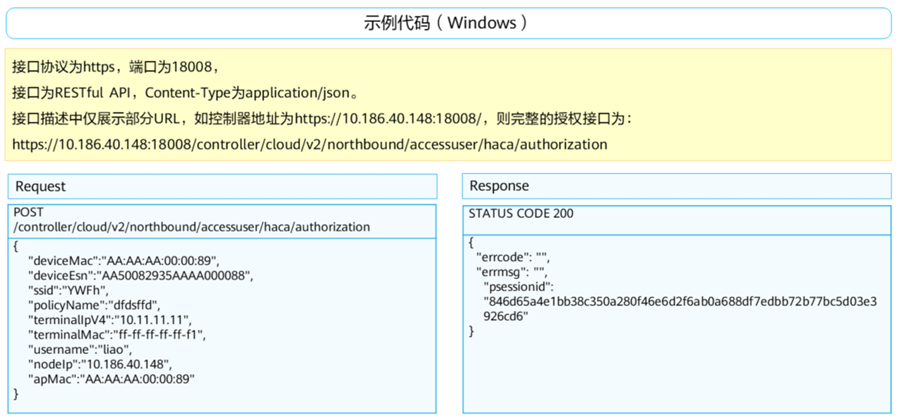This screenshot has height=419, width=900.
Task: Open the full haca/authorization HTTPS URL
Action: 309,145
